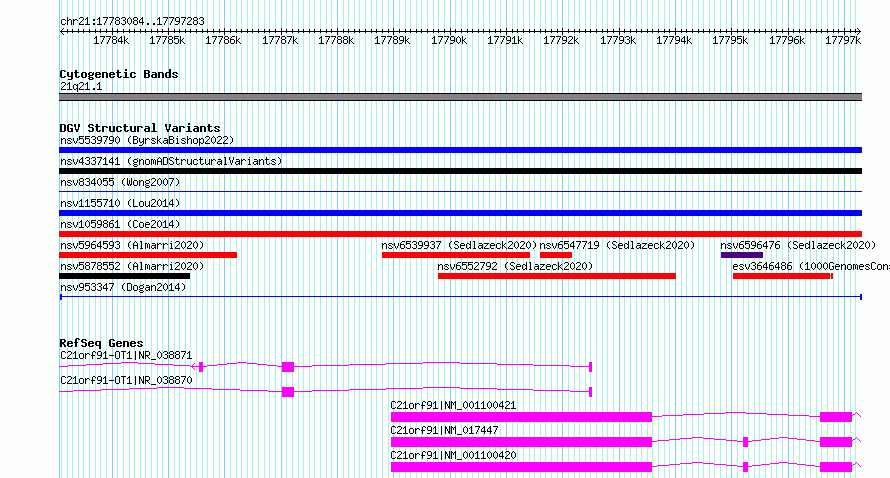Open nsv953347 (Dogan2014) variant label
Viewport: 890px width, 478px height.
click(x=123, y=287)
